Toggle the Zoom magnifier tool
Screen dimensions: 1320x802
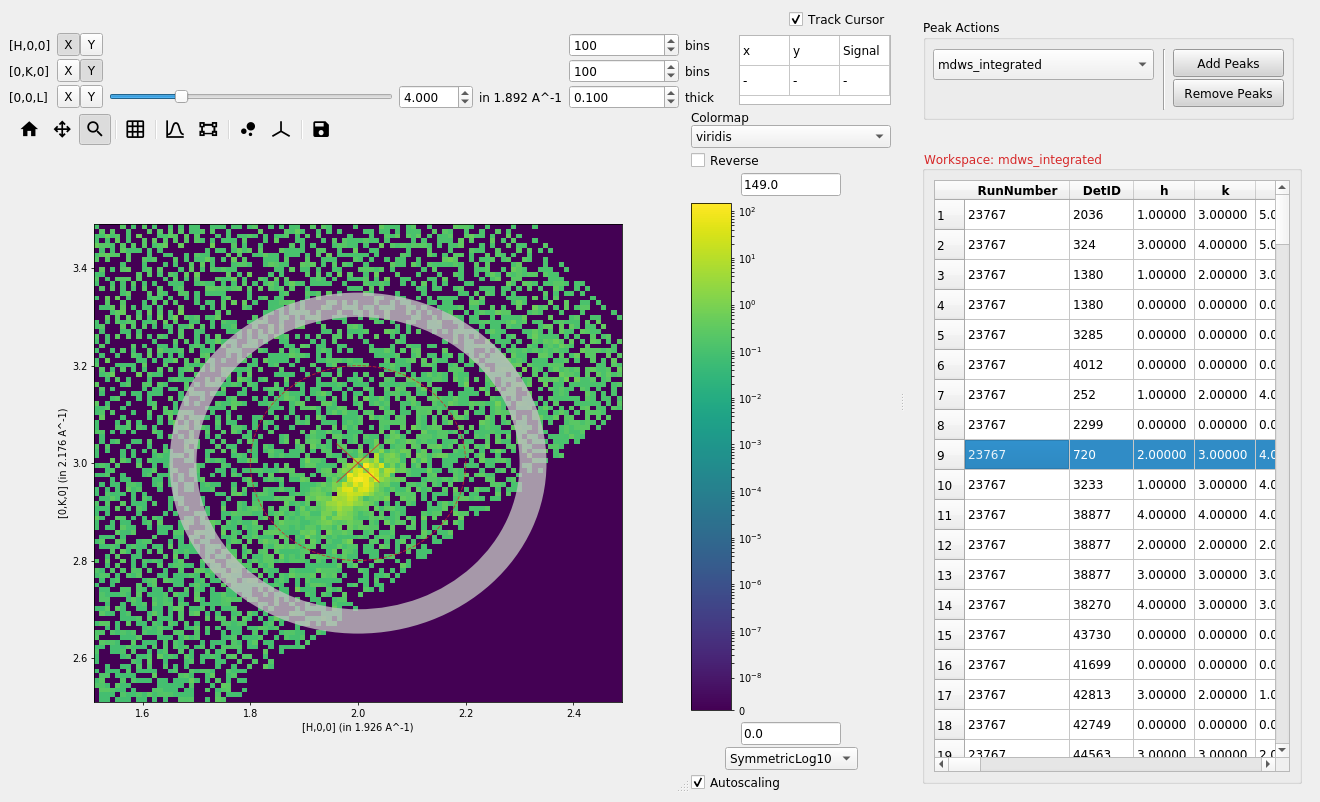tap(95, 129)
